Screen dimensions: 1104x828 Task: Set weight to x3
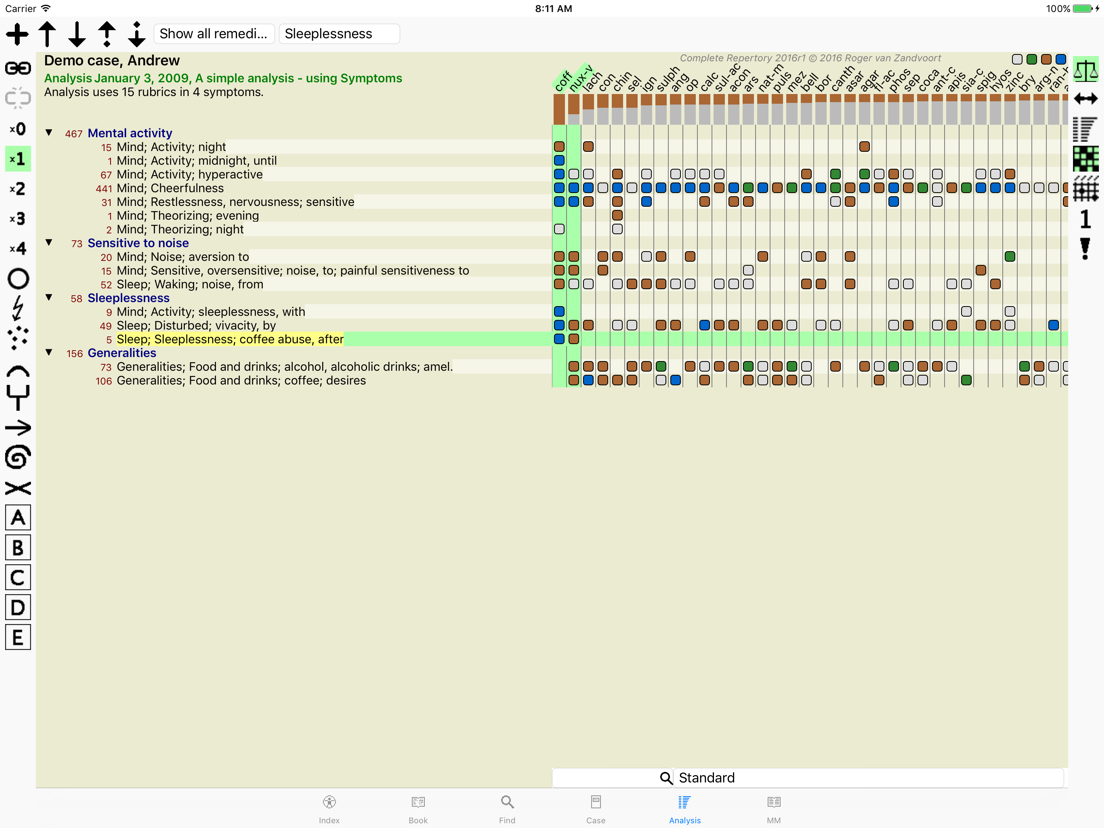pyautogui.click(x=18, y=219)
